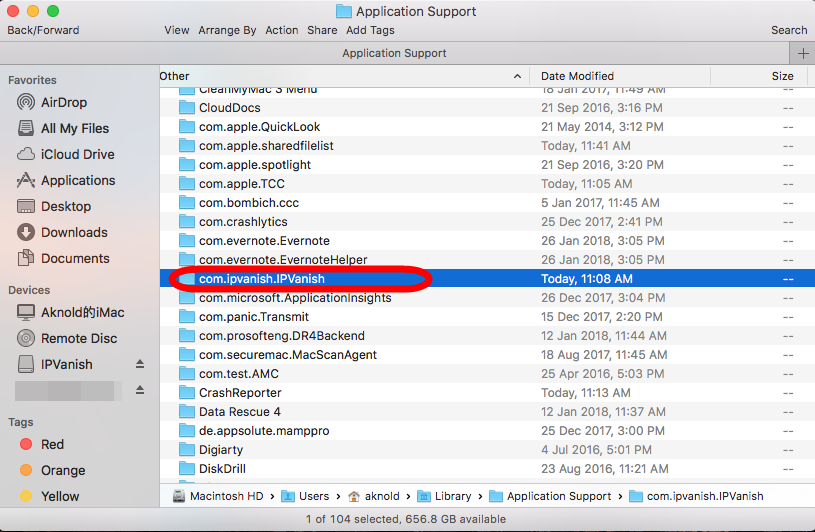815x532 pixels.
Task: Click the Search toolbar item
Action: coord(789,30)
